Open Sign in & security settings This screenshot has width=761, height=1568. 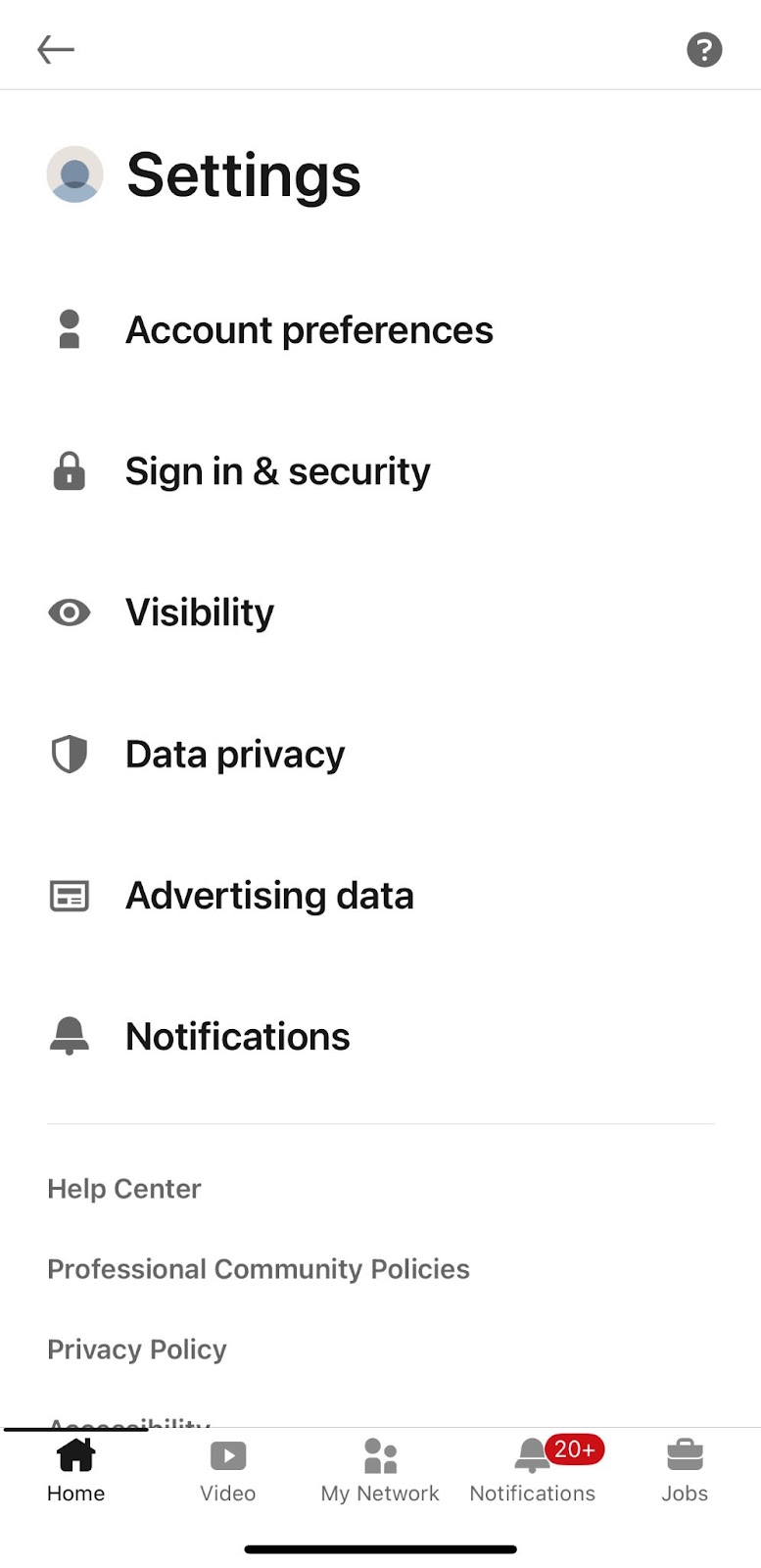pos(380,471)
